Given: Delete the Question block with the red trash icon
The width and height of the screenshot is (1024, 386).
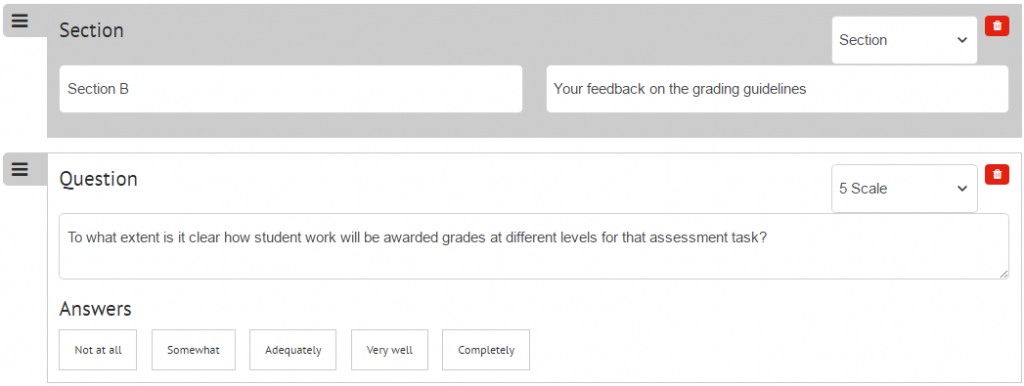Looking at the screenshot, I should click(997, 174).
